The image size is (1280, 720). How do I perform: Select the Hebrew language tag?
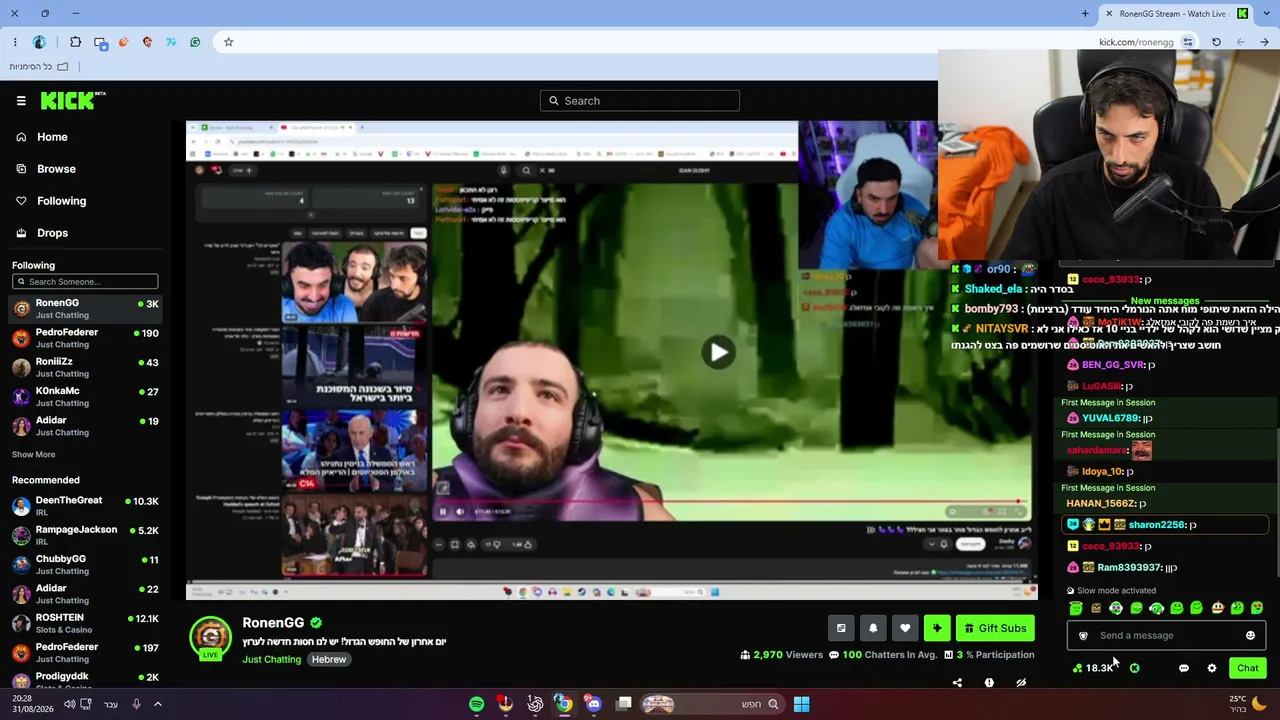tap(328, 660)
